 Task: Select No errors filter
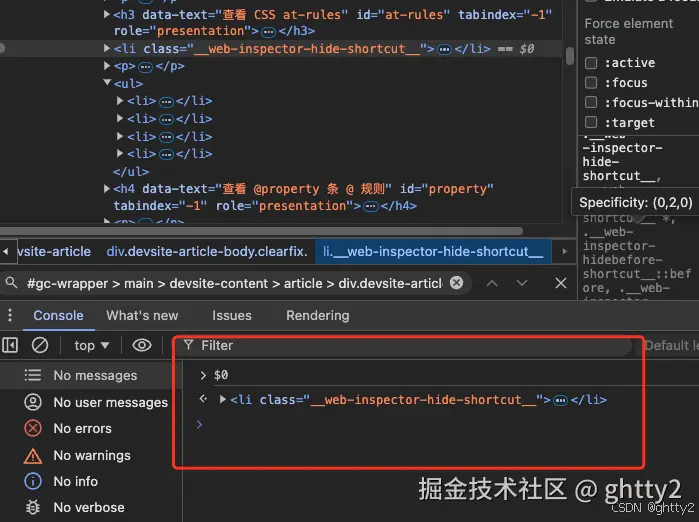(89, 428)
